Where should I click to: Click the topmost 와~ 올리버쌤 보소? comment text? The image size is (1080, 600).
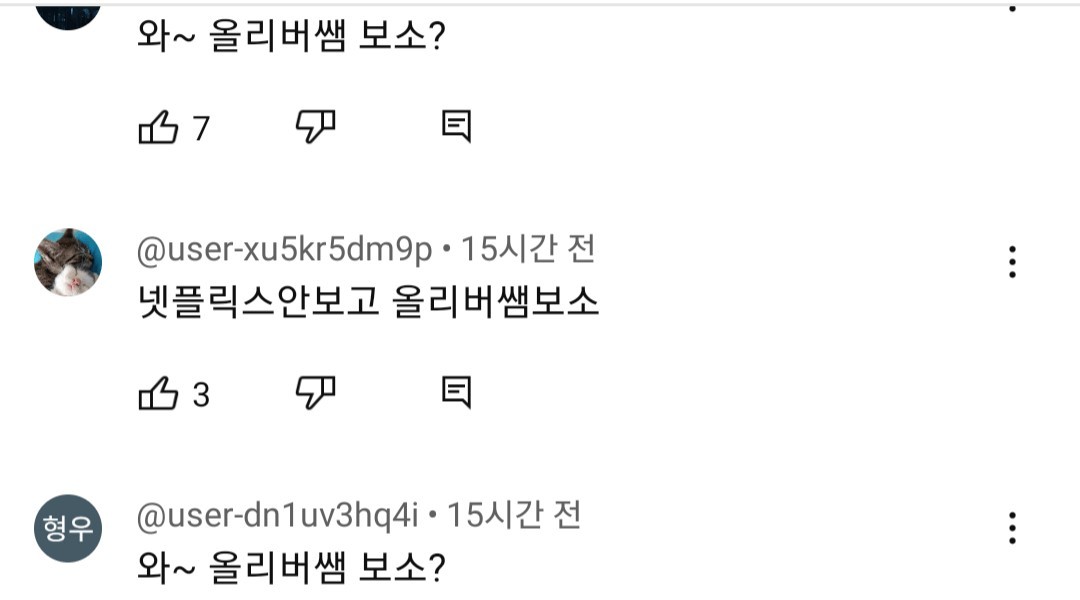tap(290, 37)
